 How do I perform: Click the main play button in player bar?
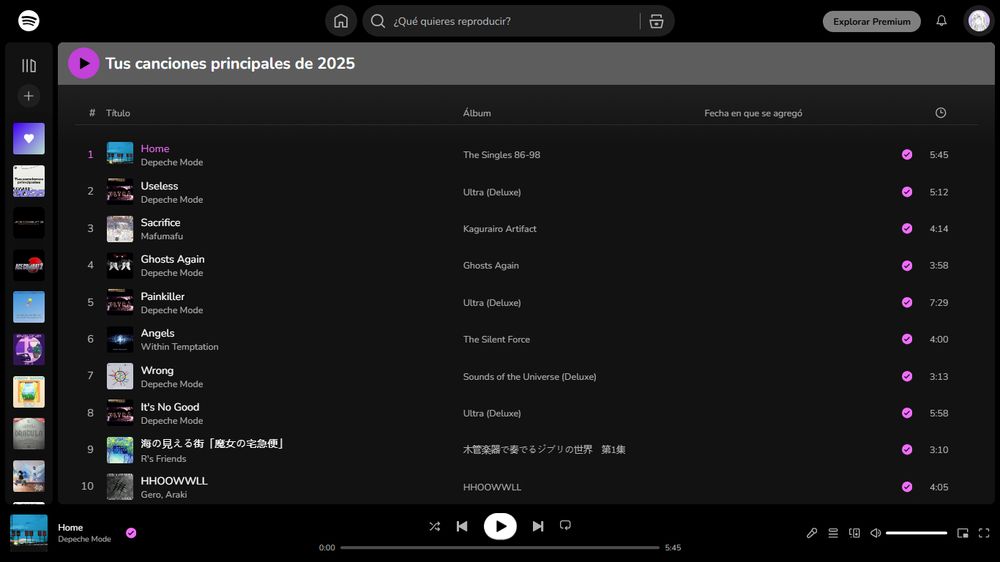(x=500, y=526)
